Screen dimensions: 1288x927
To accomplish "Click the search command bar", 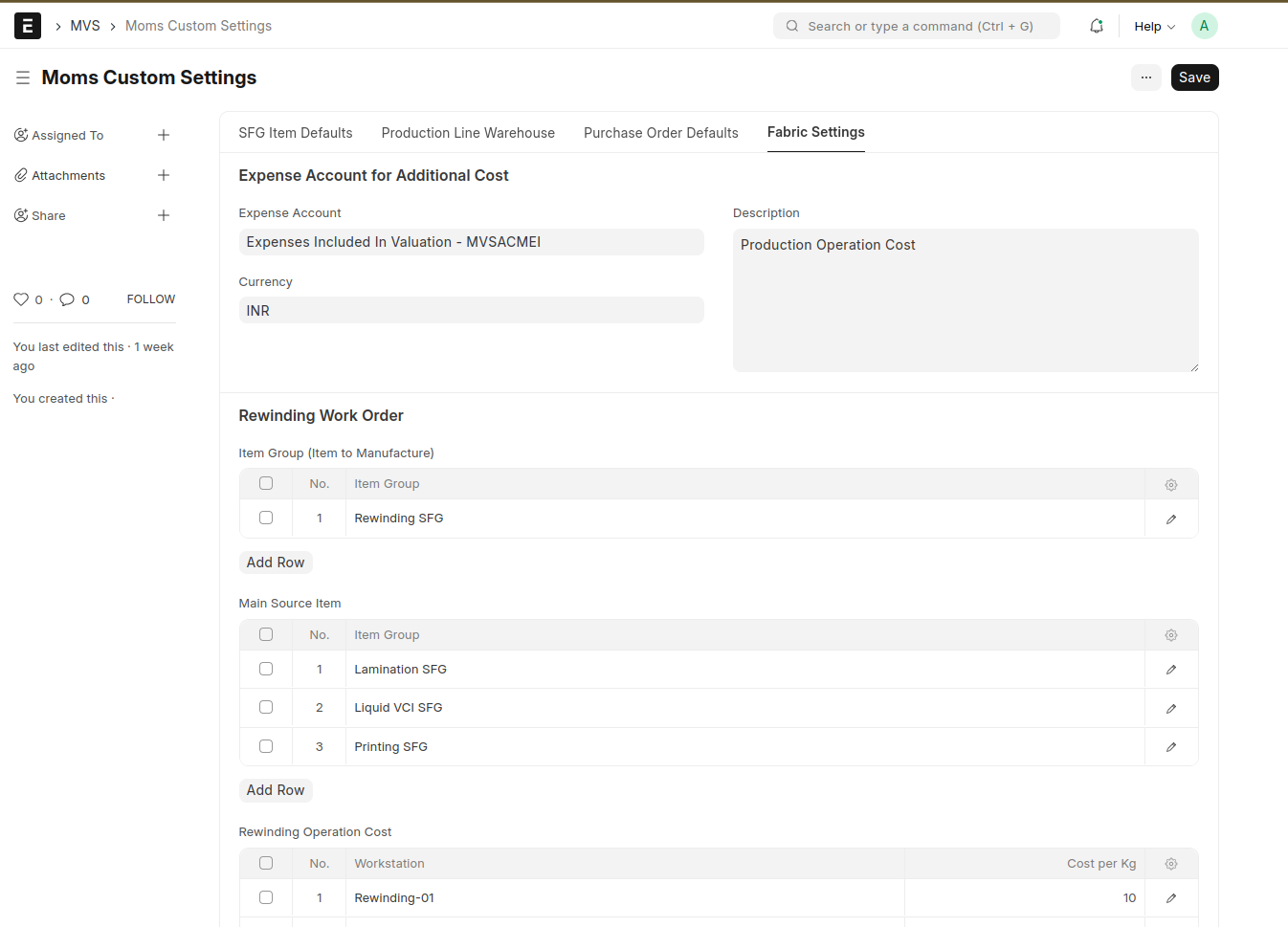I will coord(916,26).
